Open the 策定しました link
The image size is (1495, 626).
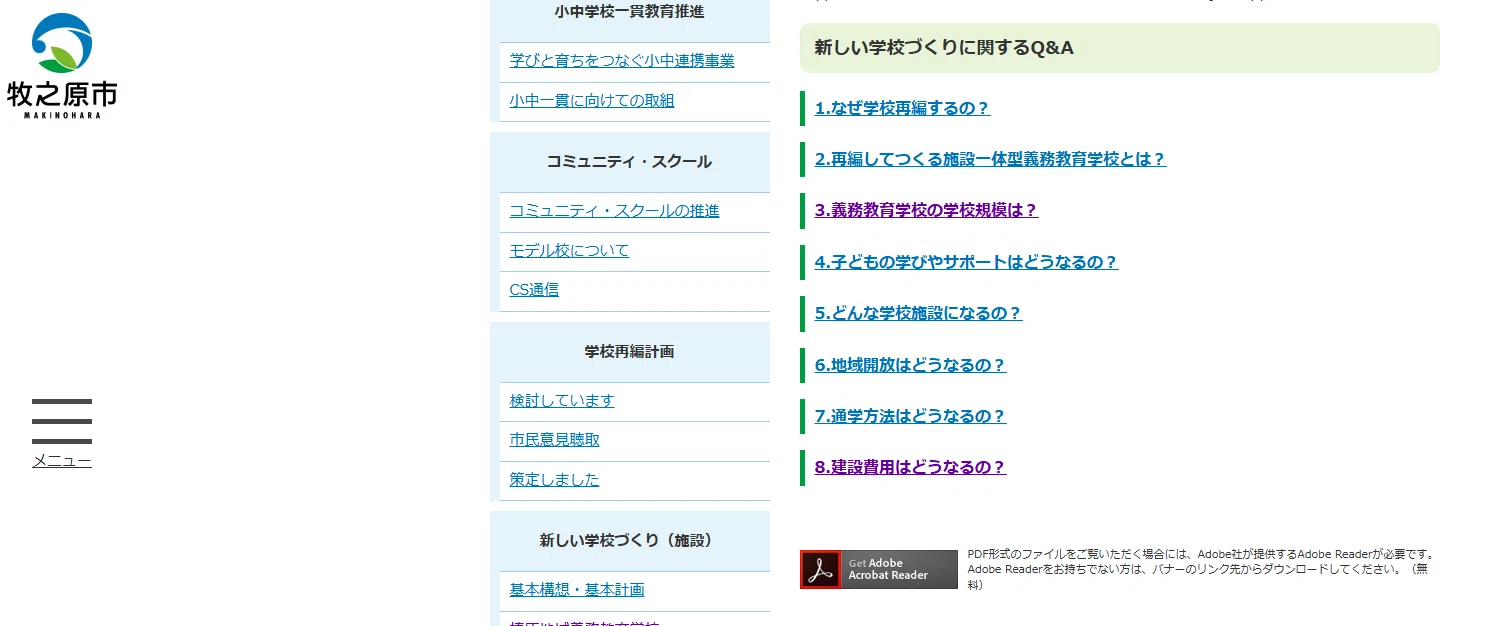(554, 480)
